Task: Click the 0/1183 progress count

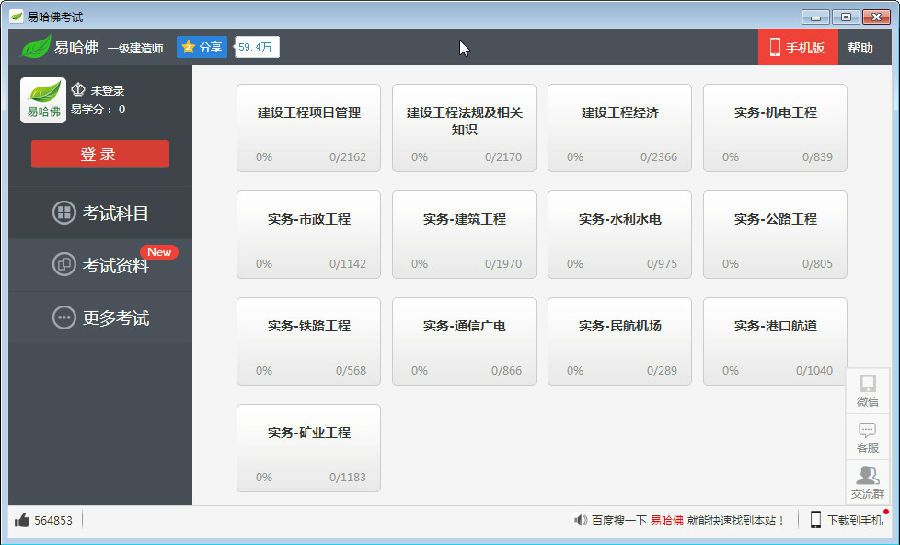Action: pos(347,477)
